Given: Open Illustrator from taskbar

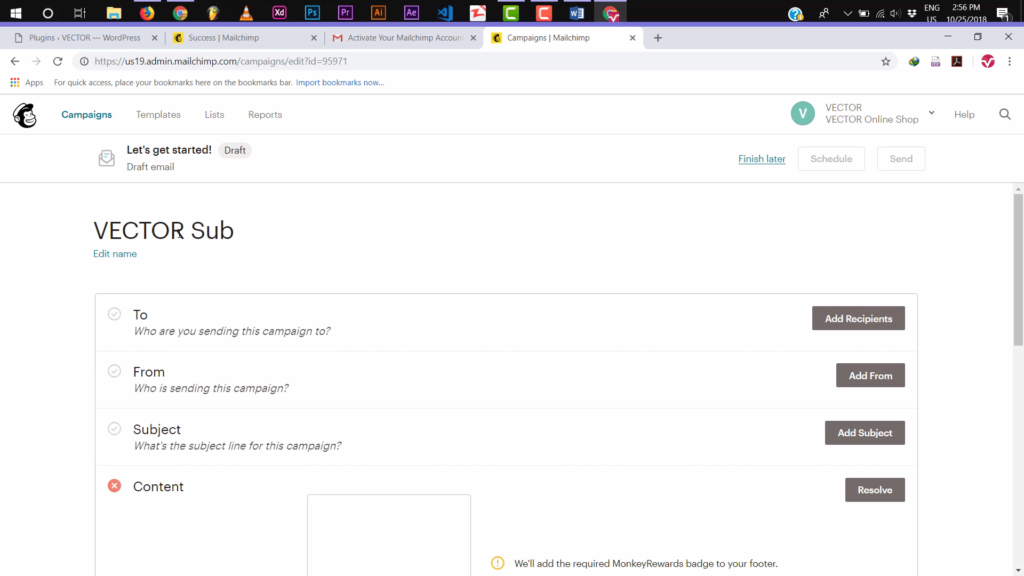Looking at the screenshot, I should pyautogui.click(x=378, y=13).
